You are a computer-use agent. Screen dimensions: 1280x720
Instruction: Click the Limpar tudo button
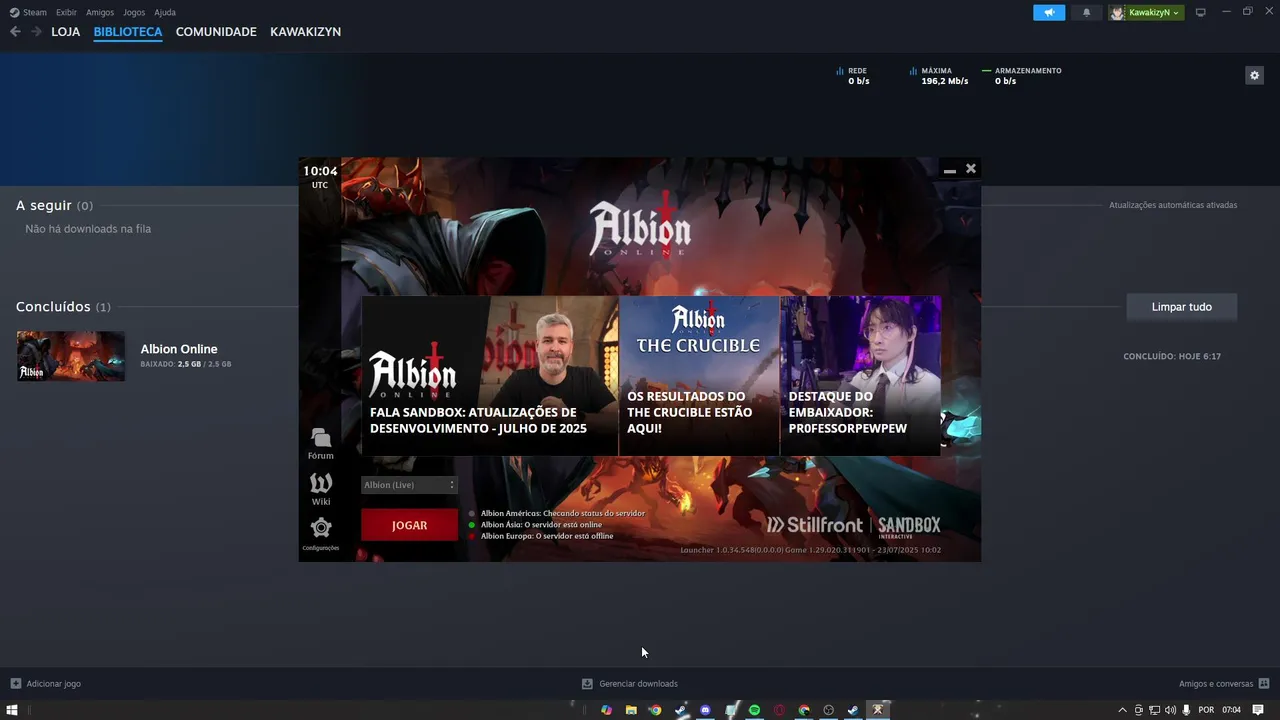(x=1181, y=307)
